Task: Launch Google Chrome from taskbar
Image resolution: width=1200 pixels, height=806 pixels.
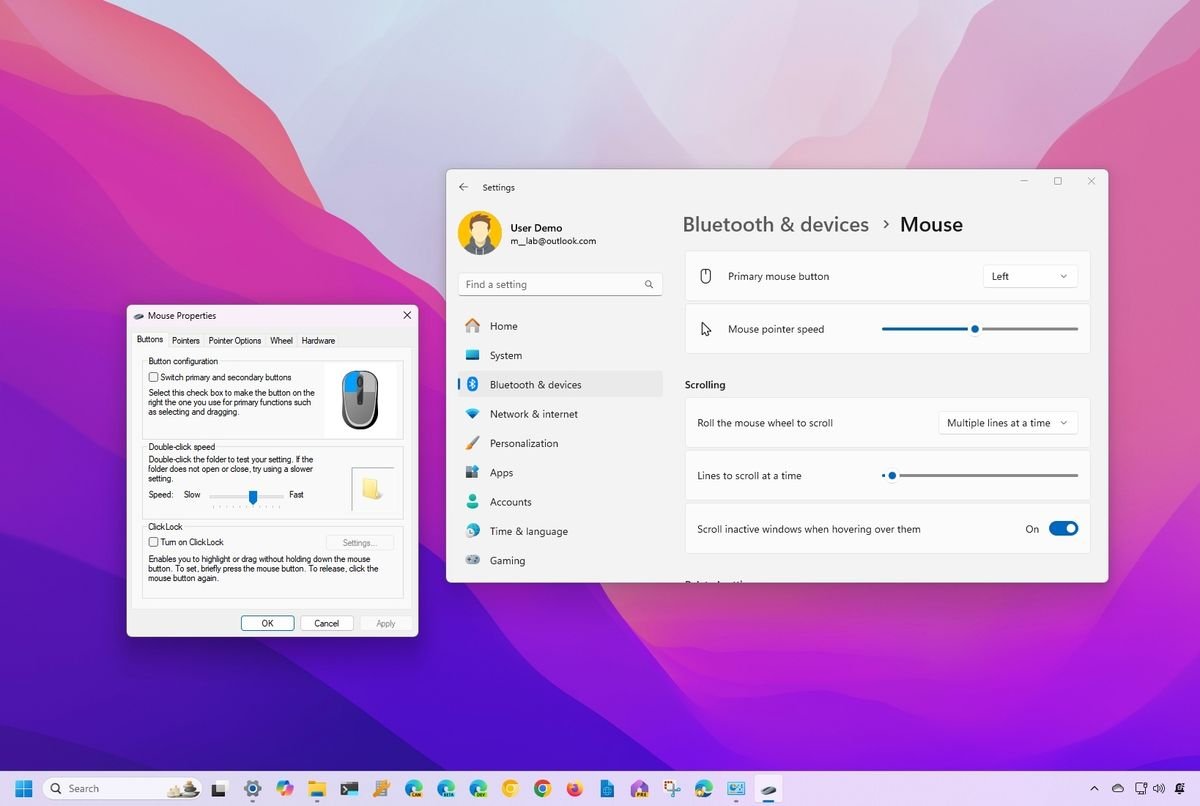Action: pyautogui.click(x=543, y=788)
